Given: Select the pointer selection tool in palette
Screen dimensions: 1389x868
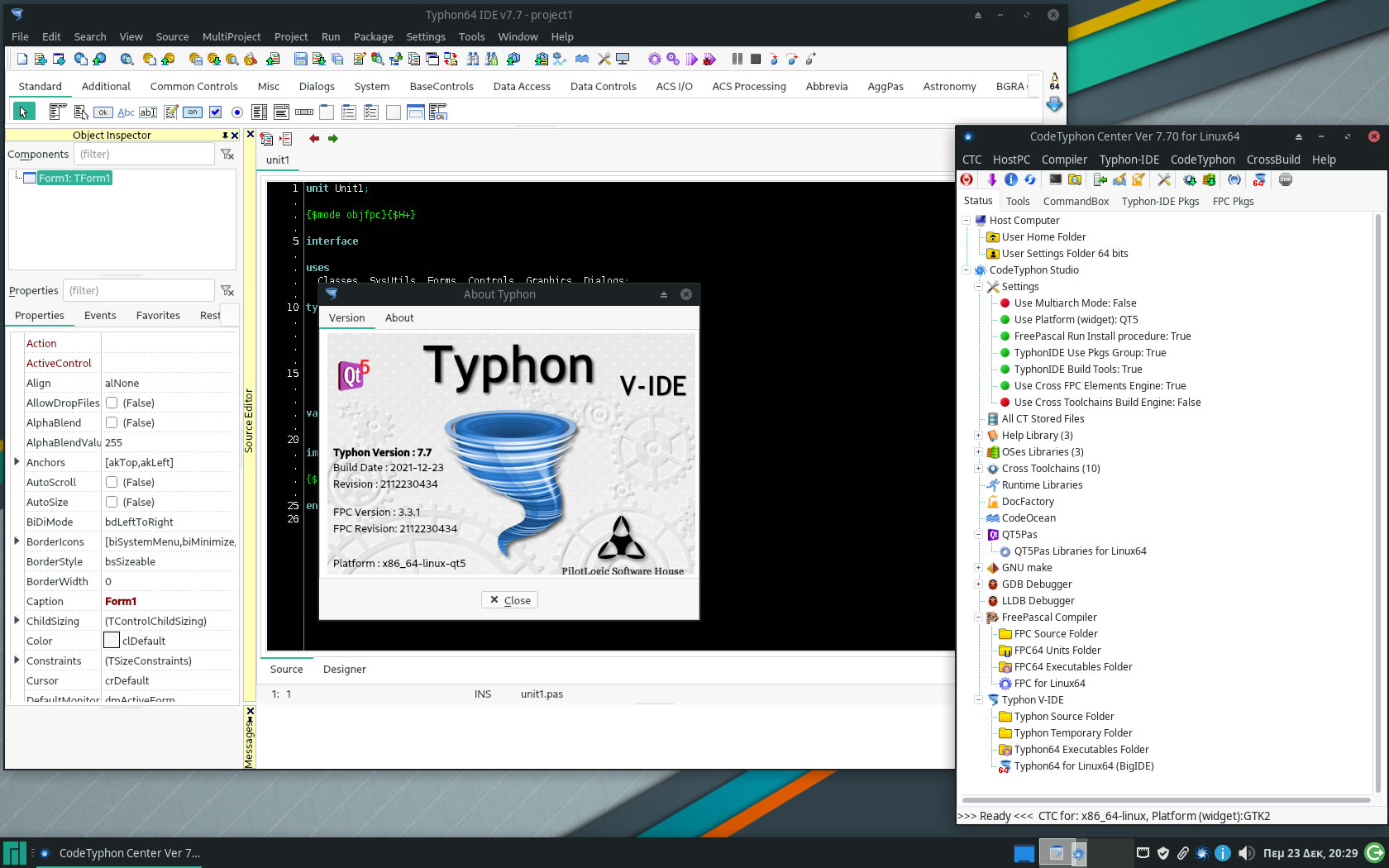Looking at the screenshot, I should 23,112.
